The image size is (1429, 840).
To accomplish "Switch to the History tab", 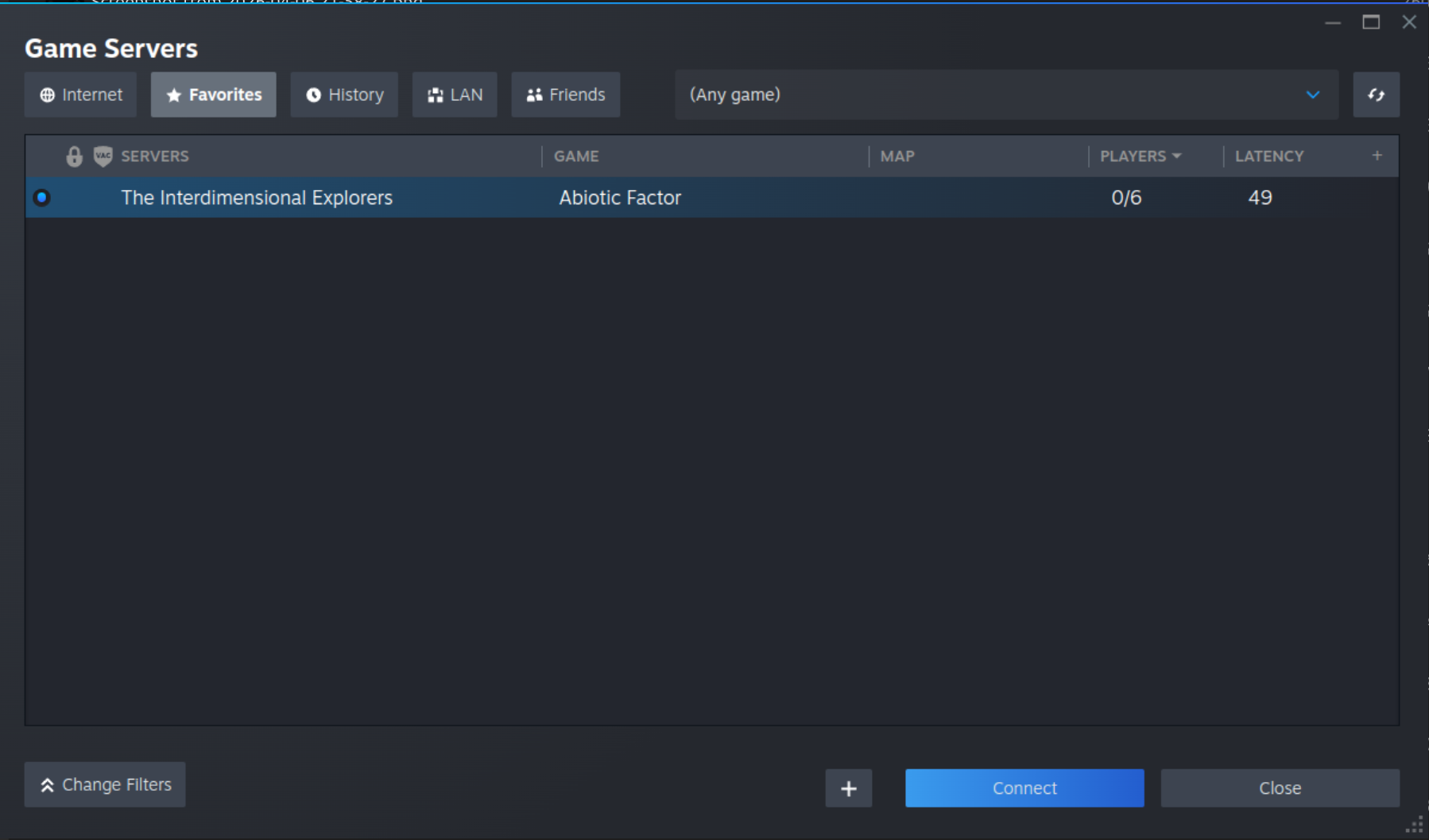I will click(x=344, y=95).
